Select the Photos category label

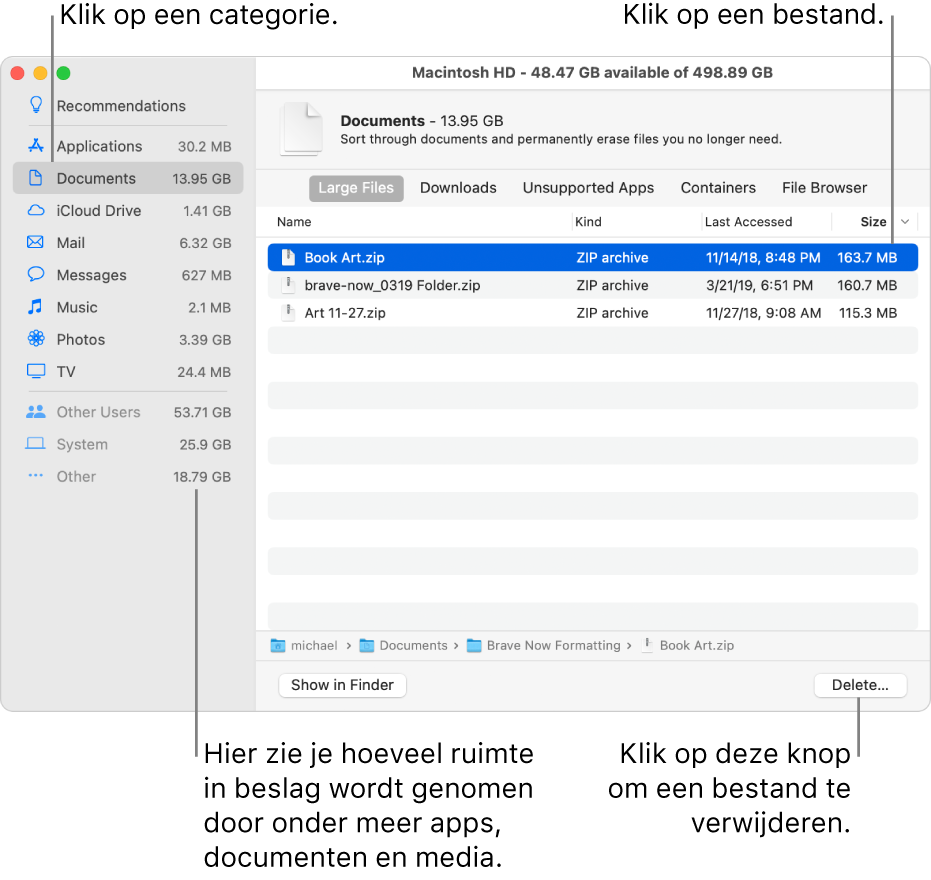81,339
